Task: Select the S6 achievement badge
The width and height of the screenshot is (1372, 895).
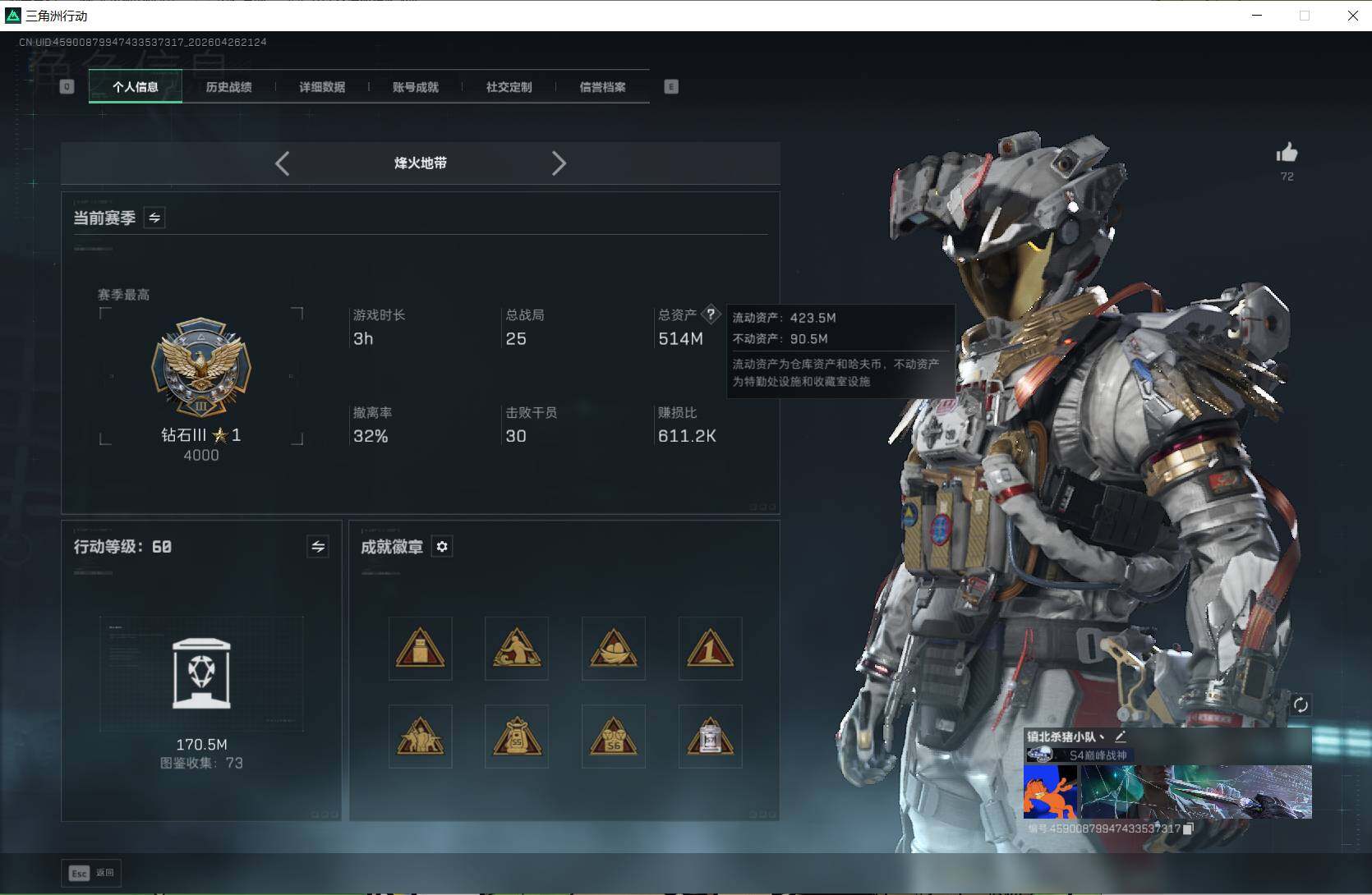Action: (614, 737)
